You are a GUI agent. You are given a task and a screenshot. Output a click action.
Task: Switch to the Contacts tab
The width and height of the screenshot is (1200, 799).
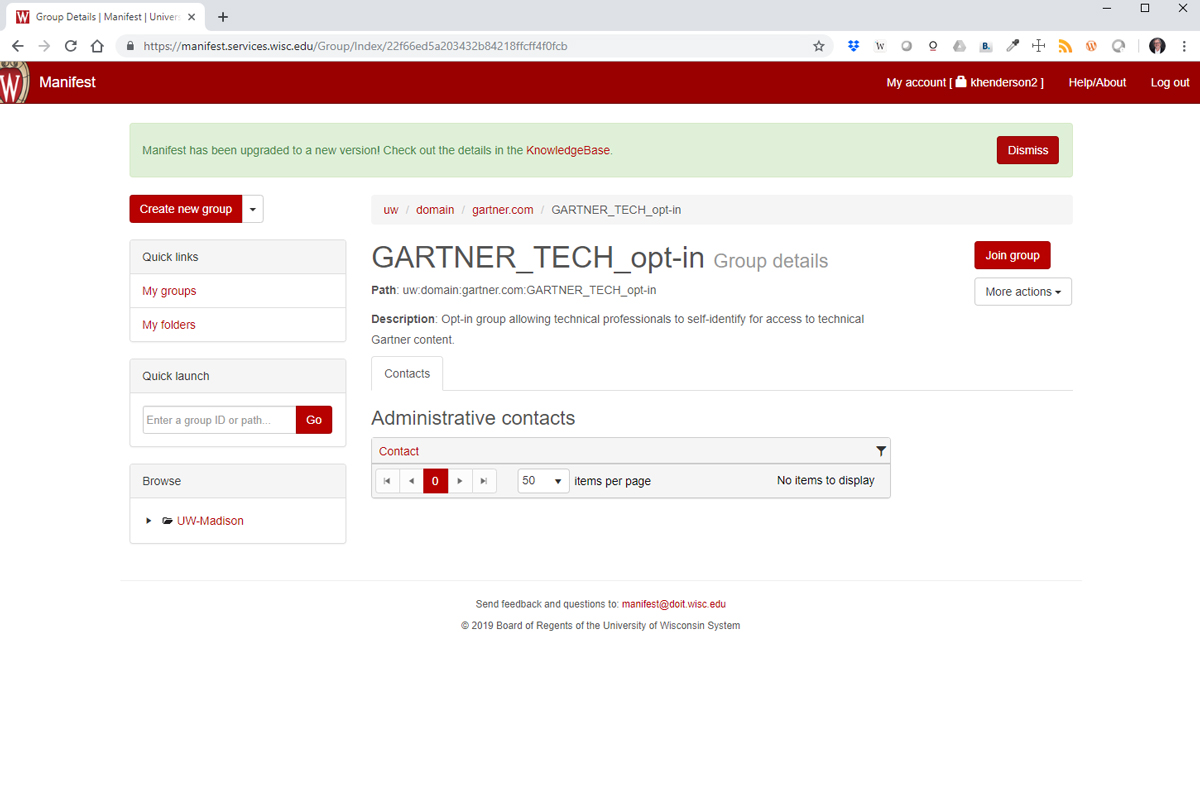tap(406, 373)
